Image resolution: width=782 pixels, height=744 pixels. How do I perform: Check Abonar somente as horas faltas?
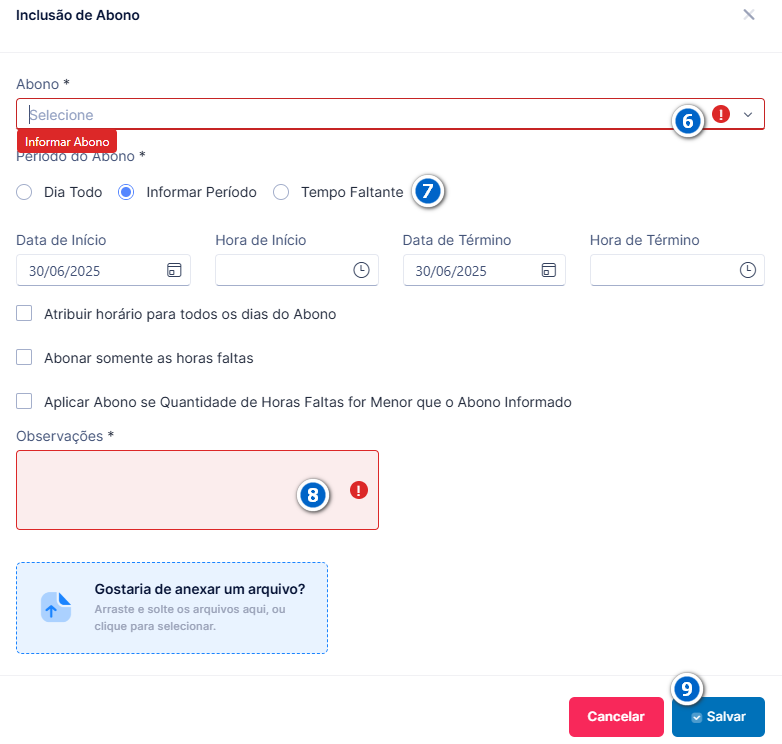(24, 358)
